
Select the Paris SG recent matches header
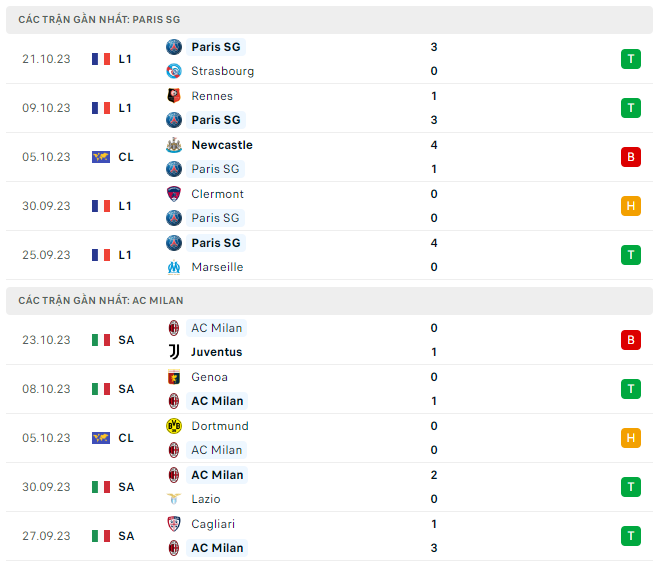[99, 20]
